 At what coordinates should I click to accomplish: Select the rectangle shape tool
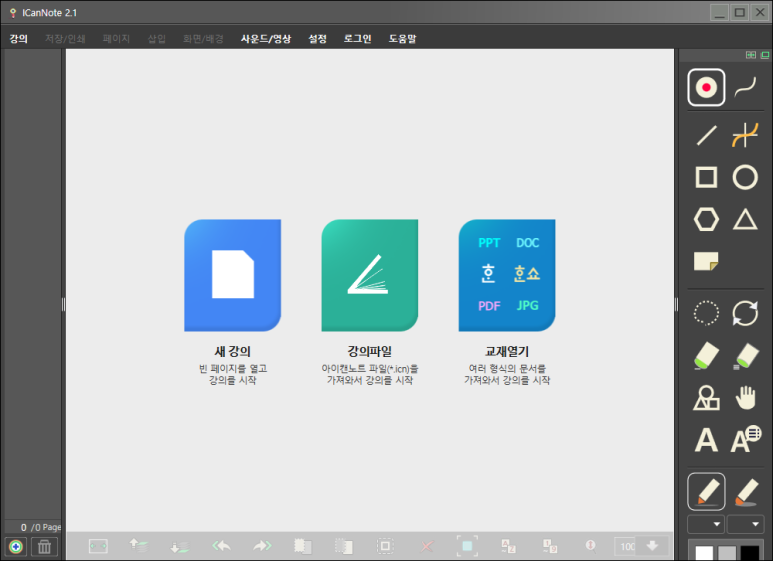coord(706,177)
